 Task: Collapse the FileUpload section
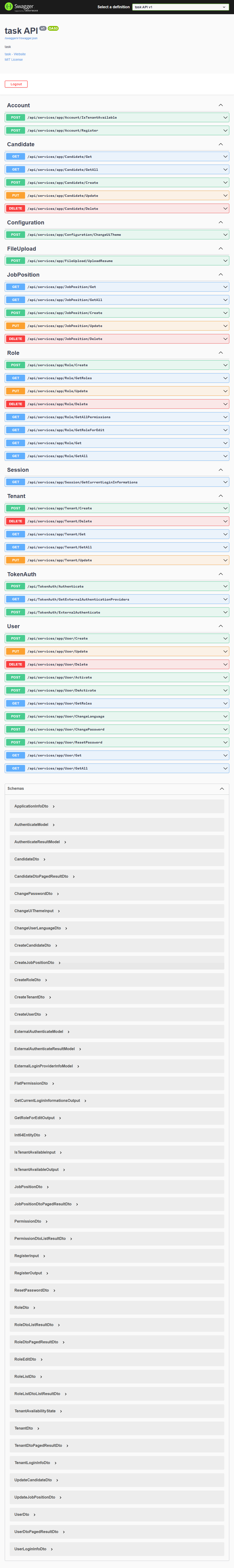[x=221, y=248]
